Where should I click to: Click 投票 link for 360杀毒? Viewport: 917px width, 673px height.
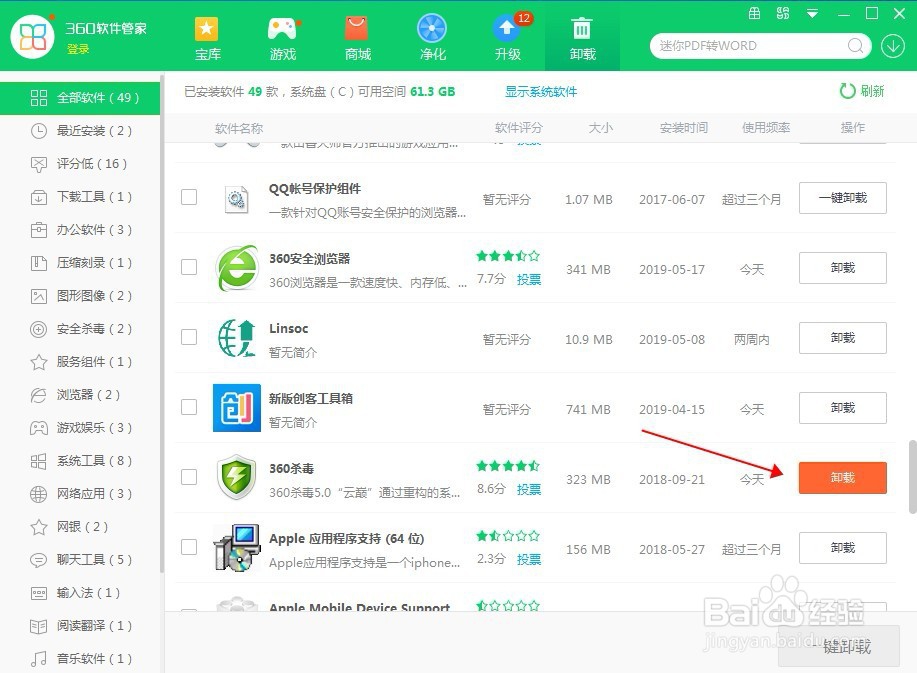[x=529, y=489]
